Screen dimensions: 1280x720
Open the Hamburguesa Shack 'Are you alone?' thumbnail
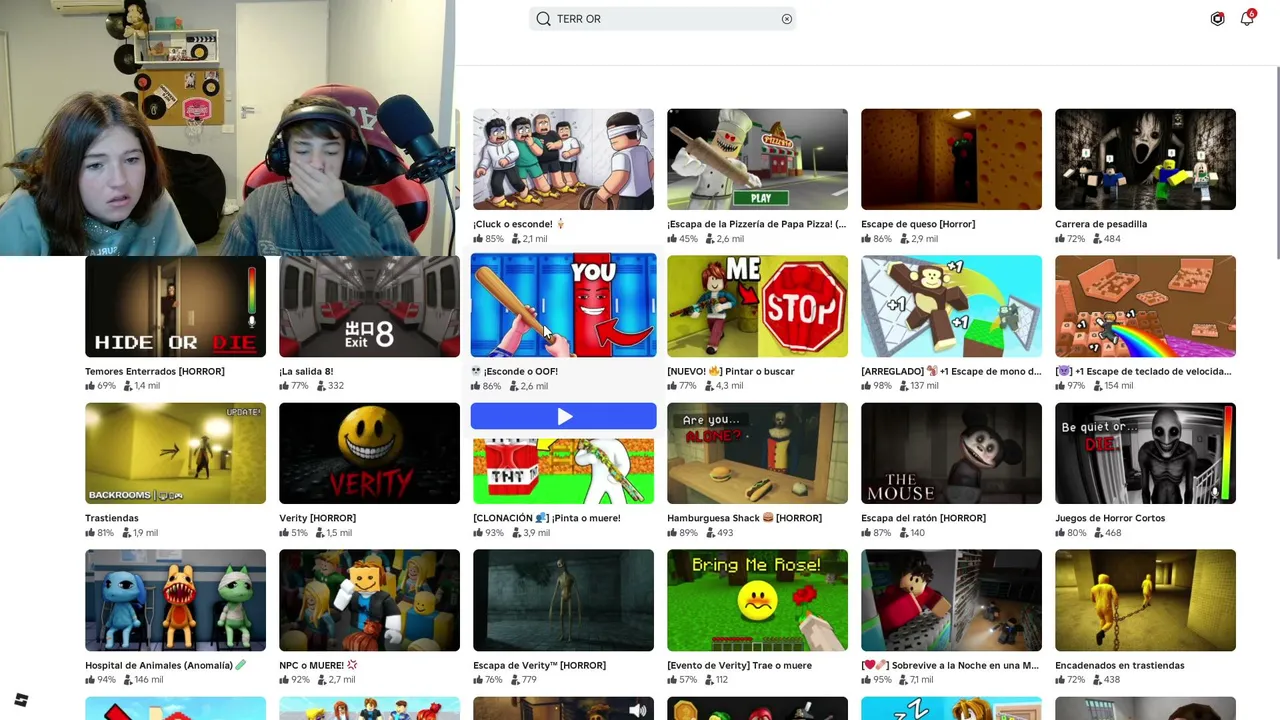pyautogui.click(x=757, y=453)
